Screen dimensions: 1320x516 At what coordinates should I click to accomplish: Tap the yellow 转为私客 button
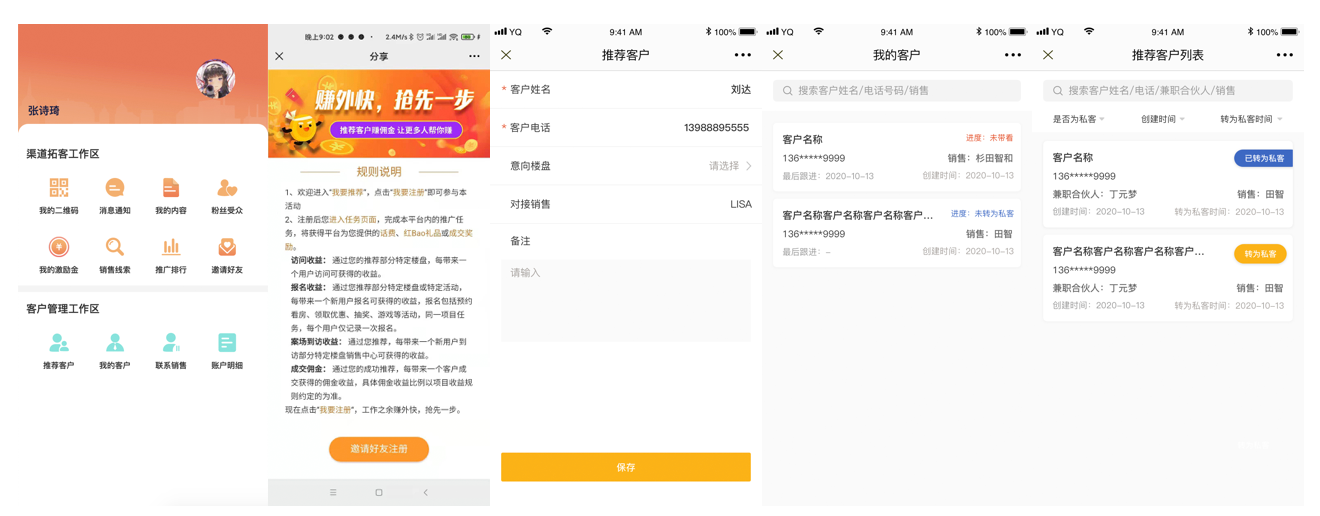(1260, 254)
